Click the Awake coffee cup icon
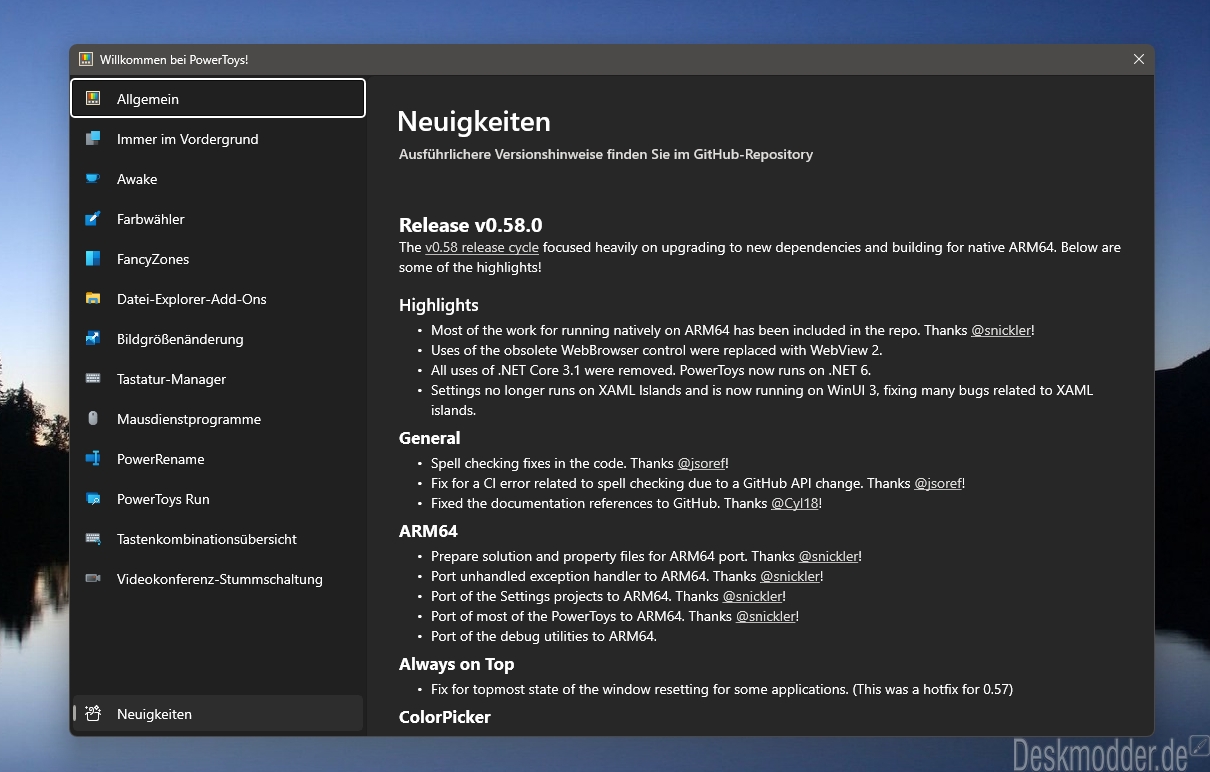 click(93, 179)
